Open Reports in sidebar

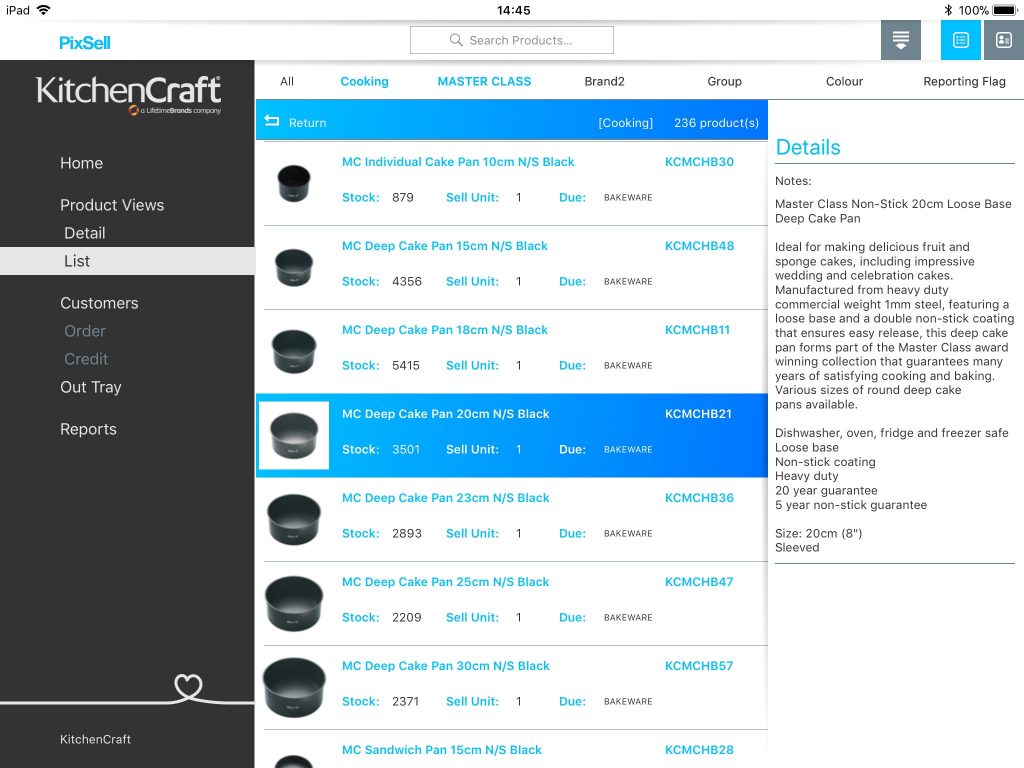point(88,429)
